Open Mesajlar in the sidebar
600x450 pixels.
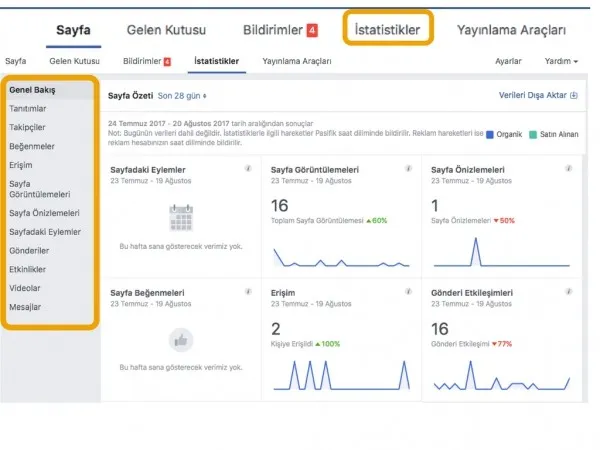pos(25,307)
